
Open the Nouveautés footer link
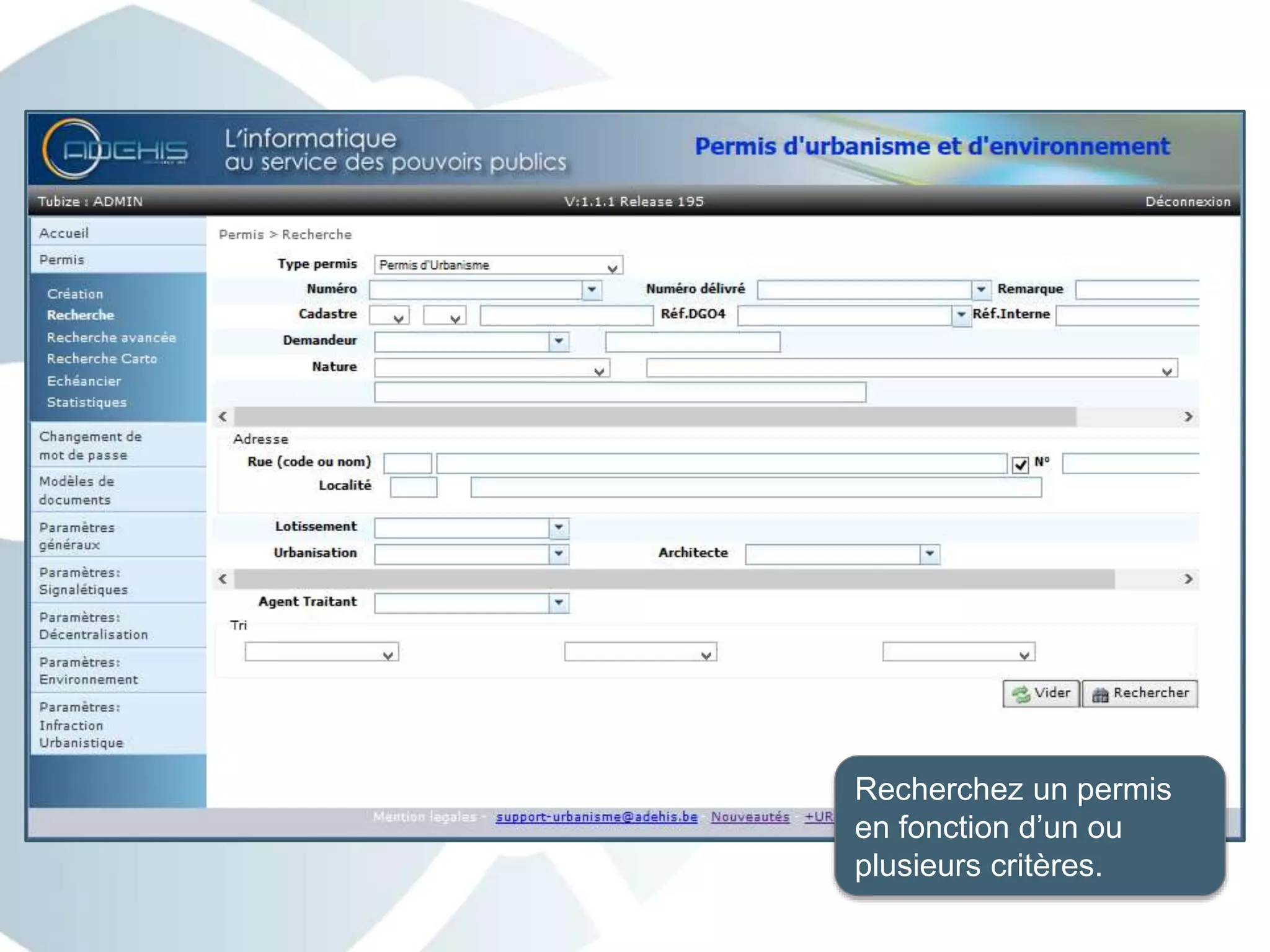coord(750,817)
